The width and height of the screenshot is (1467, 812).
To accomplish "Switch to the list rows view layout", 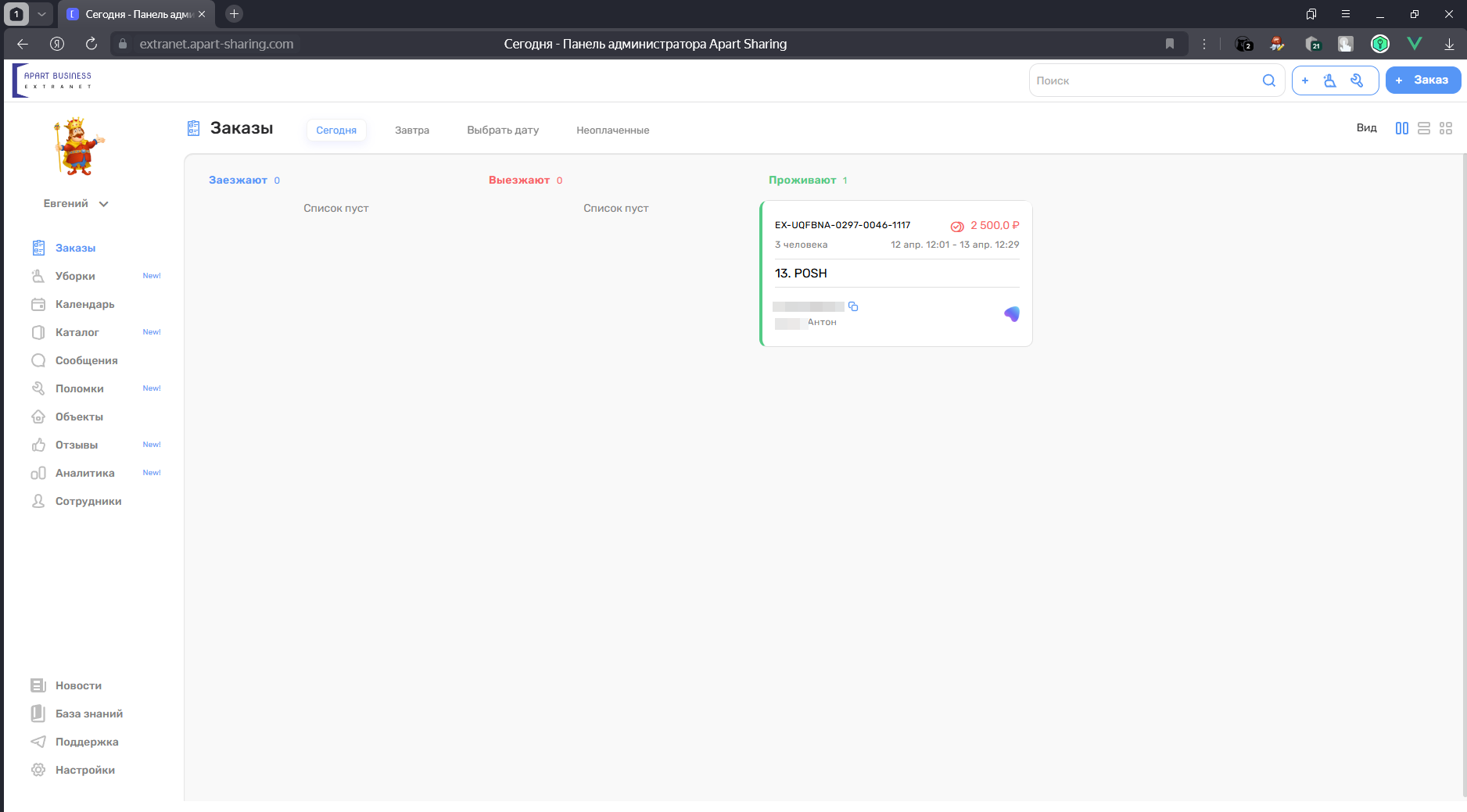I will [x=1423, y=128].
